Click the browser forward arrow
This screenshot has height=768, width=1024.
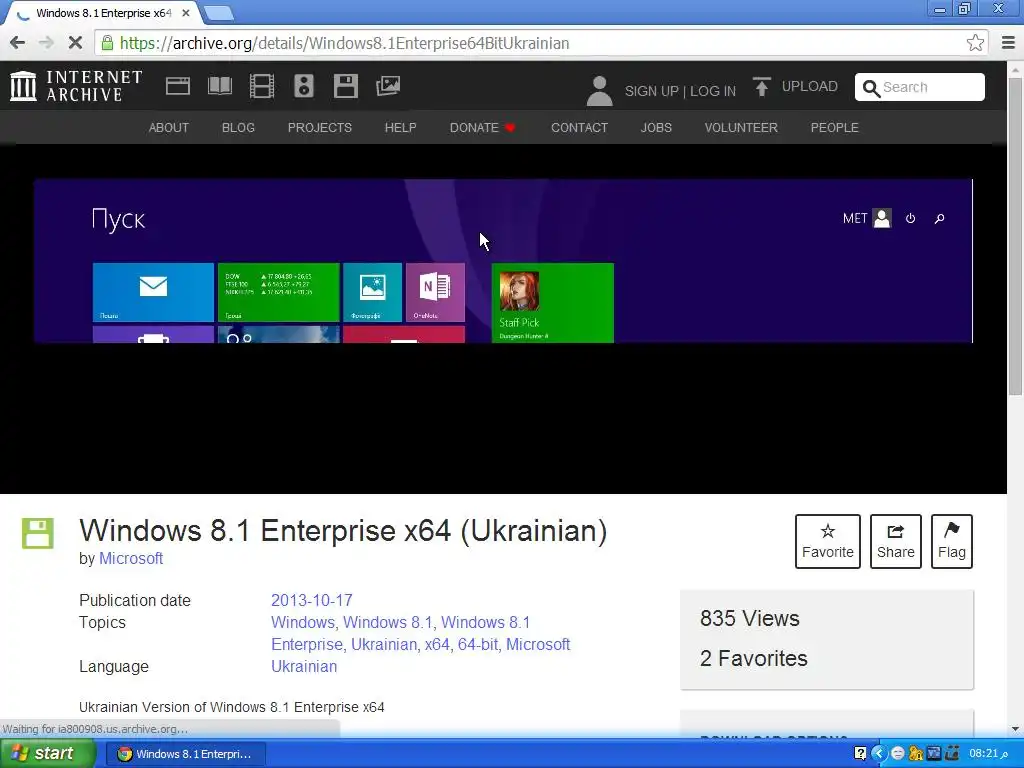point(46,43)
